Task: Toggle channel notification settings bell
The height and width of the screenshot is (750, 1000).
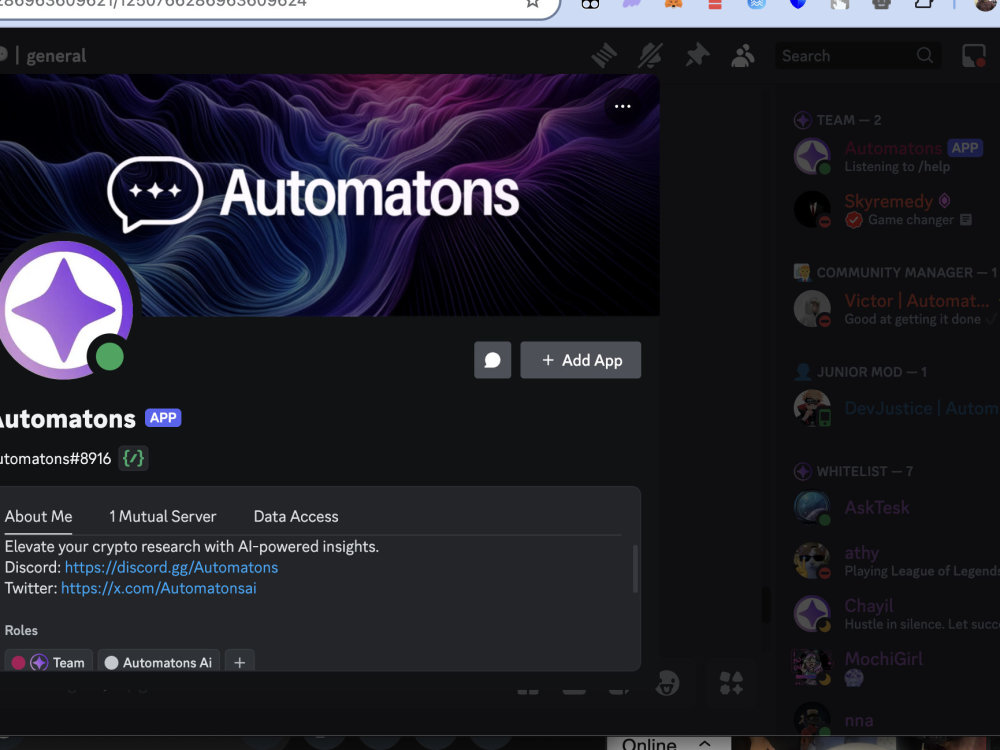Action: click(x=650, y=56)
